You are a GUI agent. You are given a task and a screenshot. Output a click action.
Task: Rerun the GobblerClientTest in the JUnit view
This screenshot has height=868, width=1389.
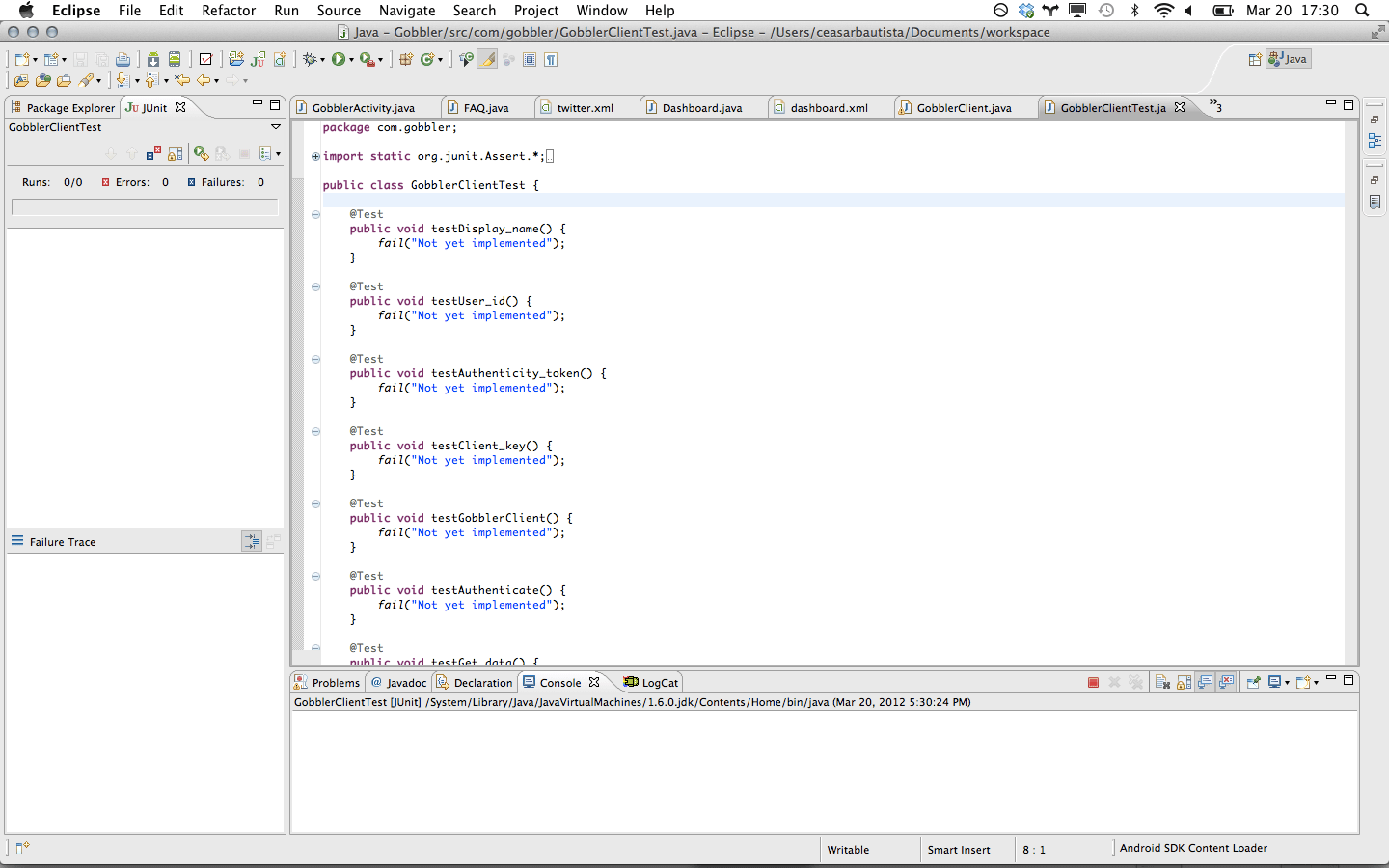(202, 153)
